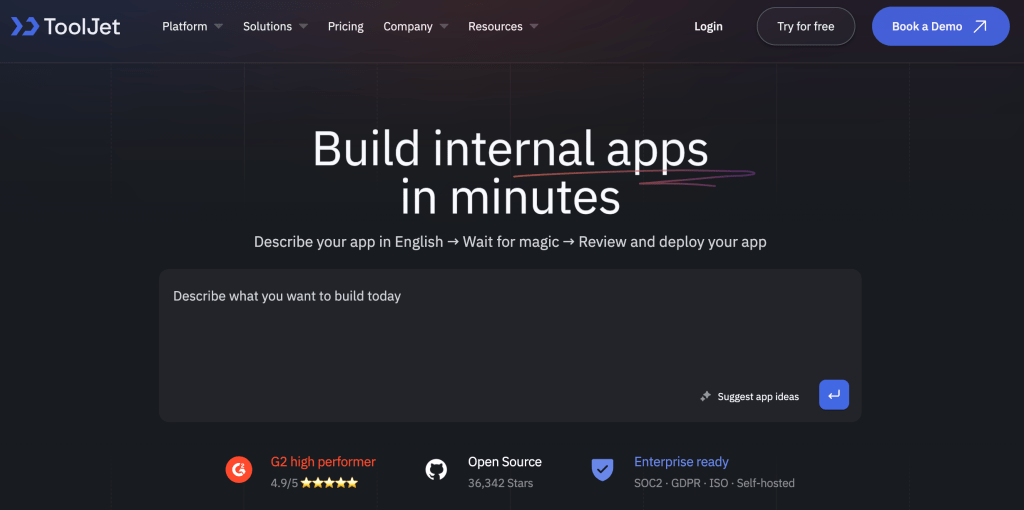Click the 4.9/5 star rating

point(314,483)
